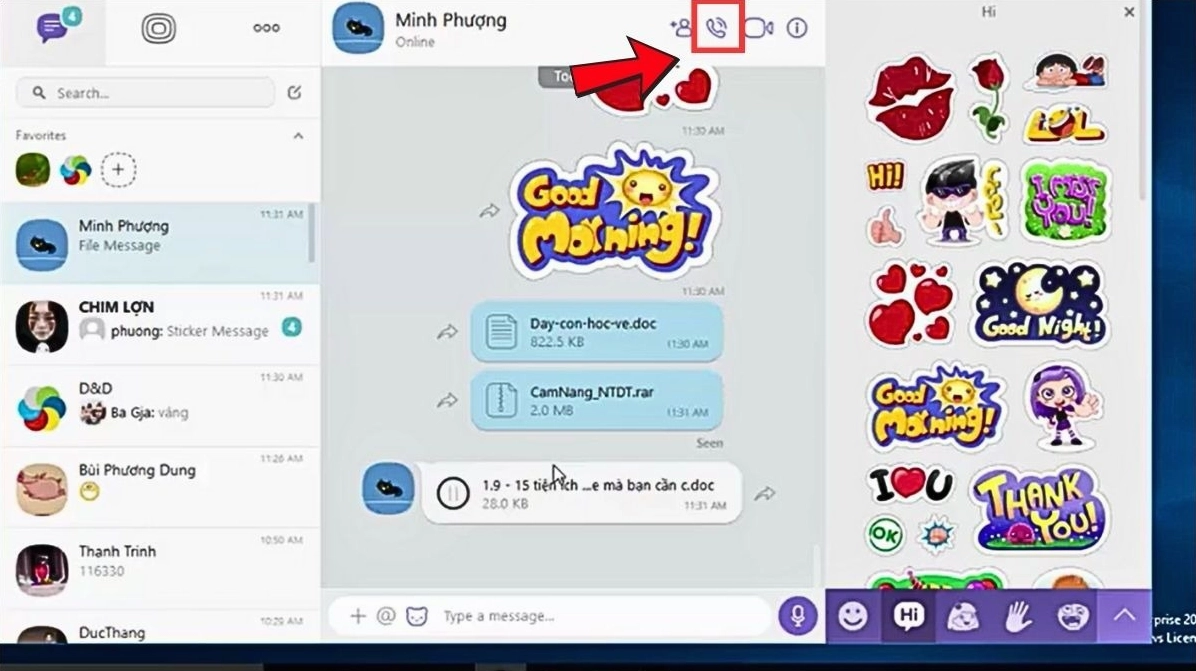Play the shared audio file in chat

tap(454, 491)
